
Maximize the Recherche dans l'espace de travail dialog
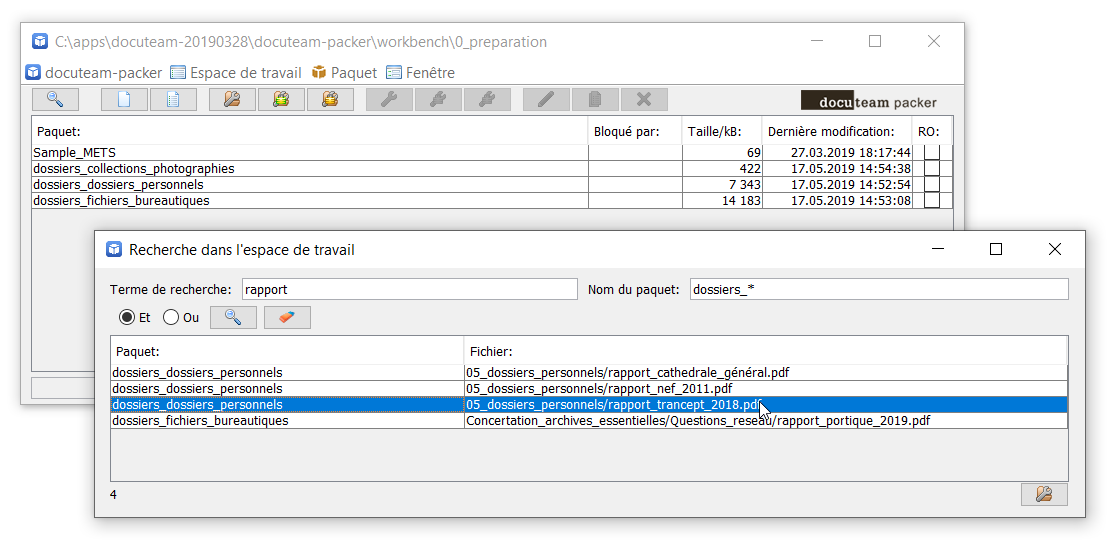996,249
